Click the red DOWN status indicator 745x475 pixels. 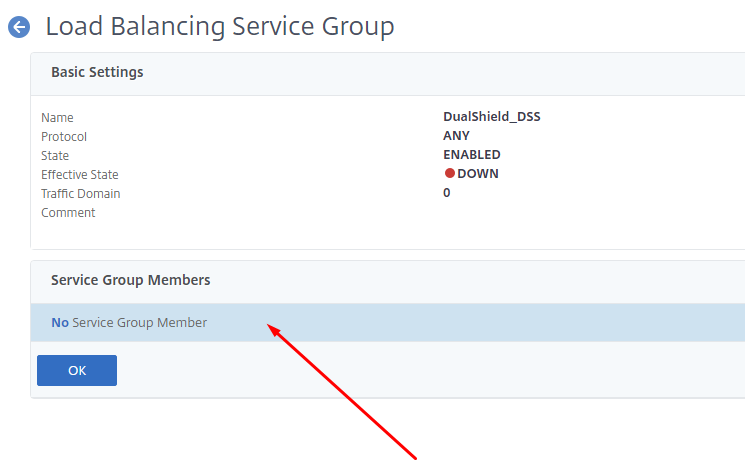(x=450, y=174)
